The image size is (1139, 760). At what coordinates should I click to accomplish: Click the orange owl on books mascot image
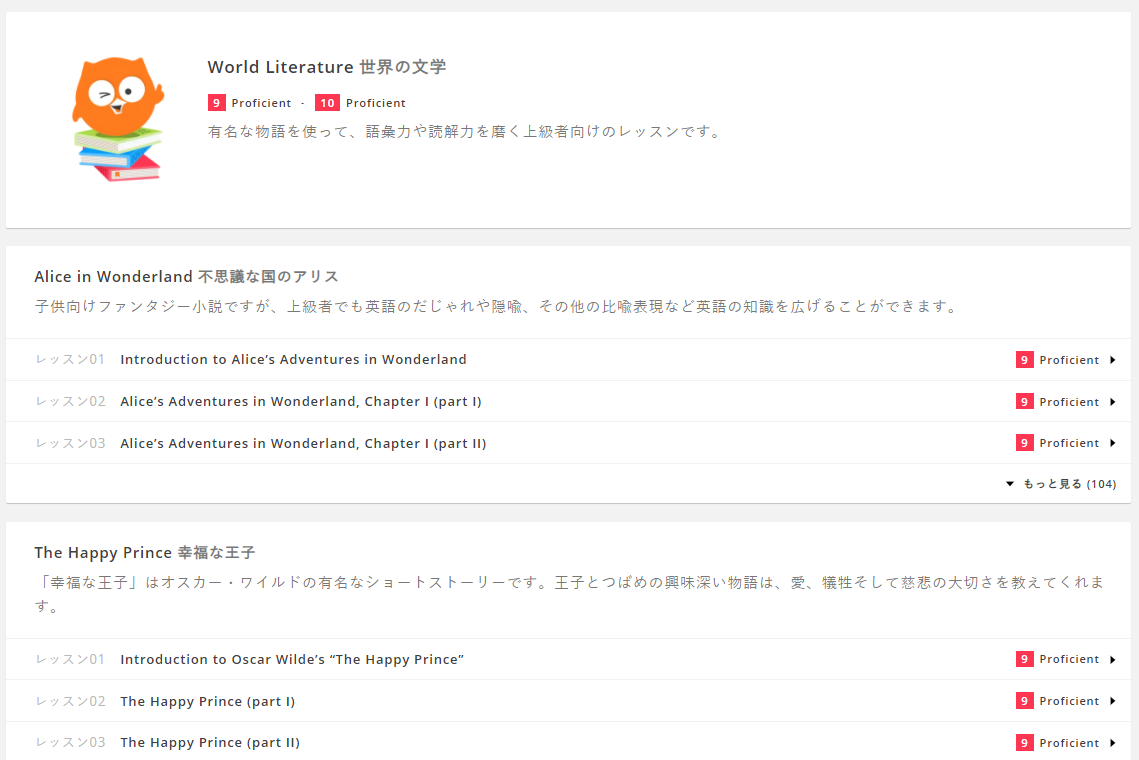tap(118, 119)
